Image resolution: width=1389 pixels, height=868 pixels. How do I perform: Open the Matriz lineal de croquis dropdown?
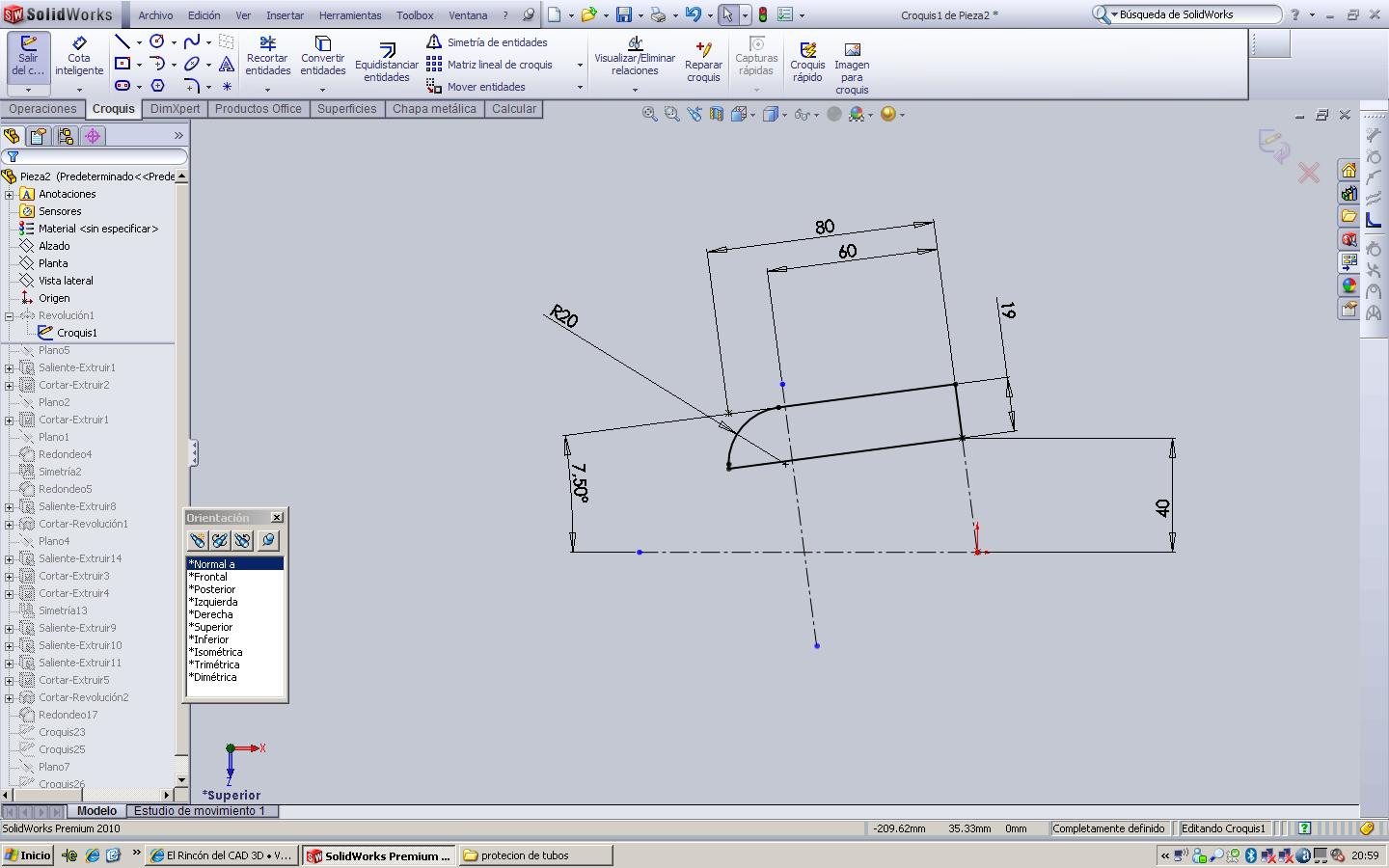click(x=580, y=65)
